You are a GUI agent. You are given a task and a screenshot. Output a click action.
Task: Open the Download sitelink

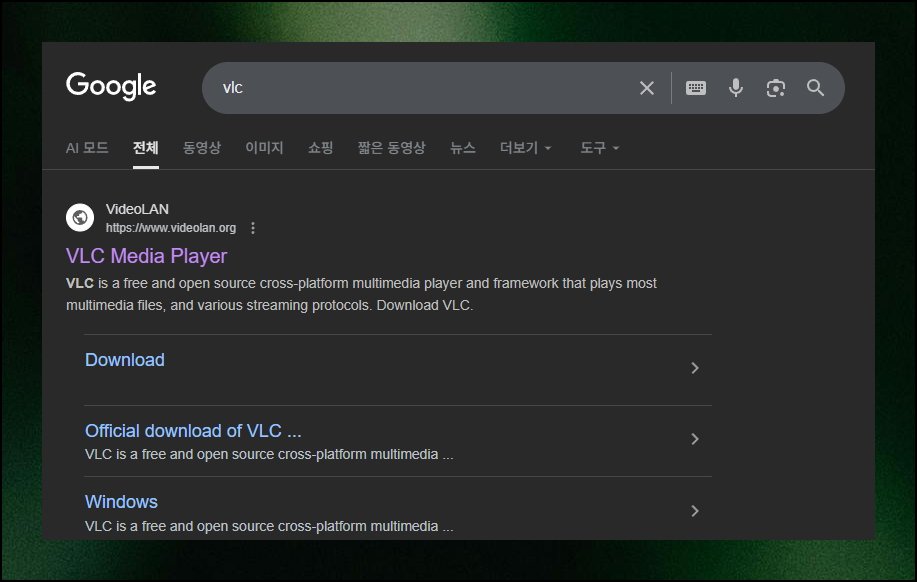125,360
